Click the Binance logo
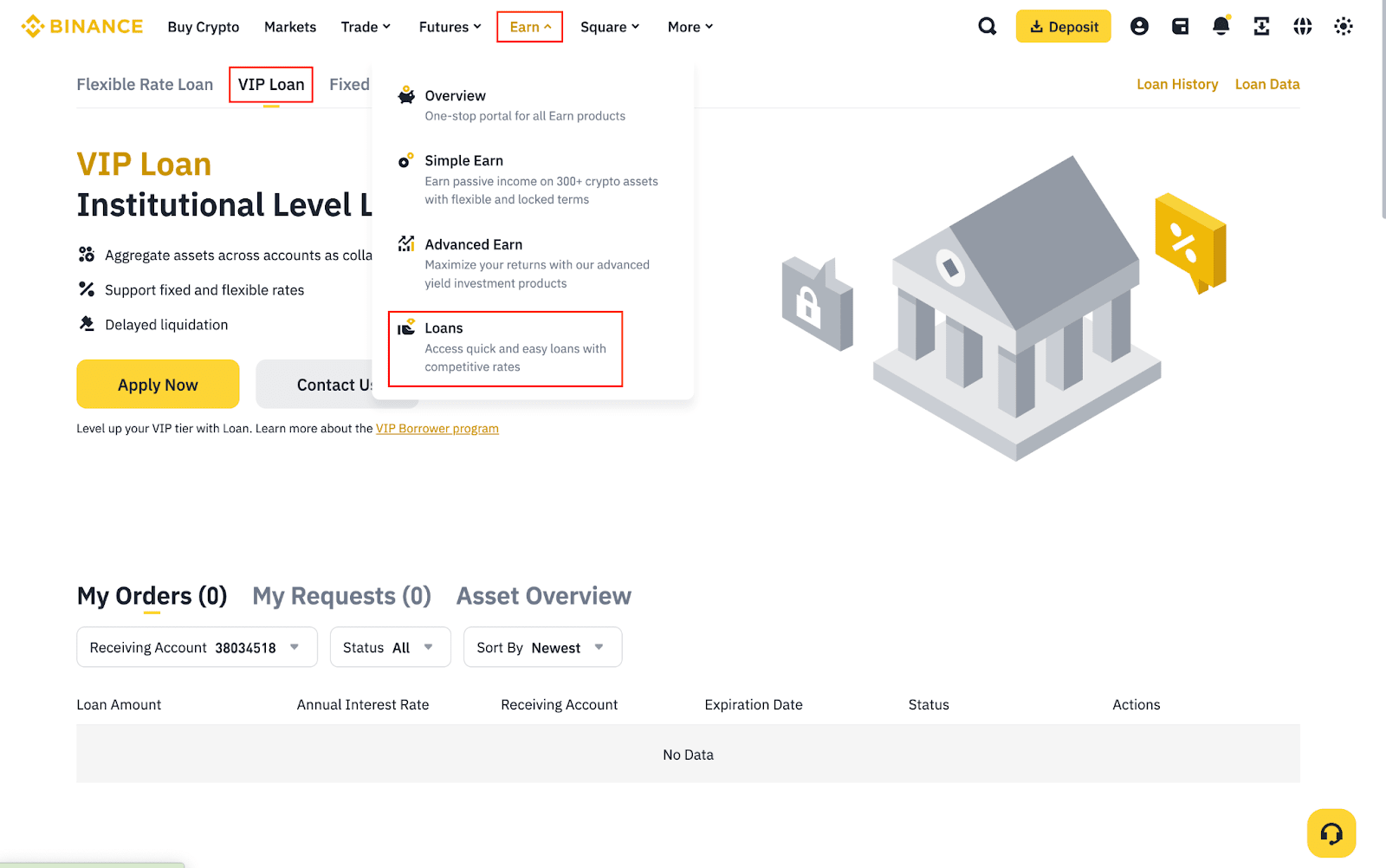 pos(82,27)
